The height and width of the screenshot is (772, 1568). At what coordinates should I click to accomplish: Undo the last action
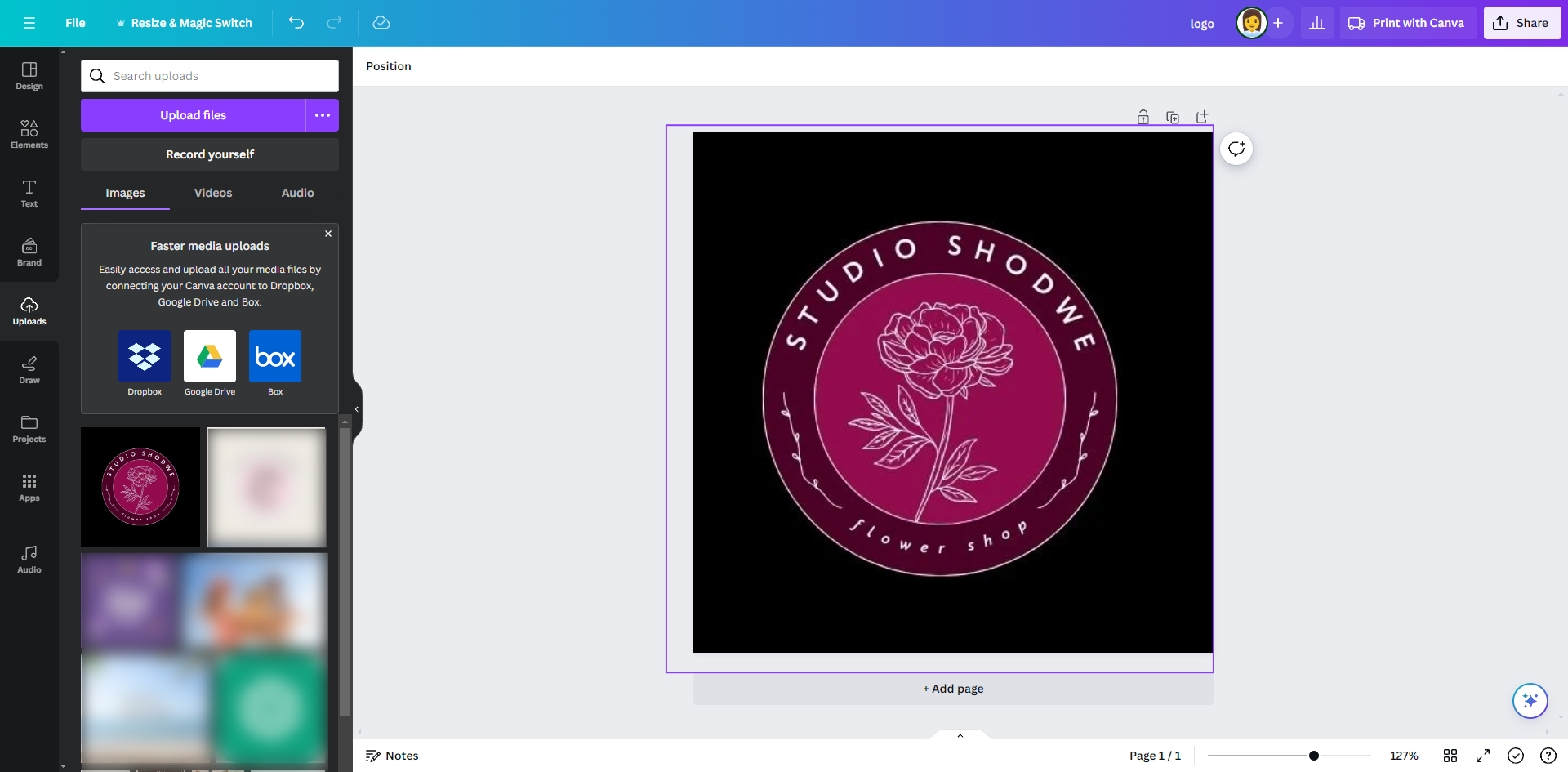click(x=296, y=23)
